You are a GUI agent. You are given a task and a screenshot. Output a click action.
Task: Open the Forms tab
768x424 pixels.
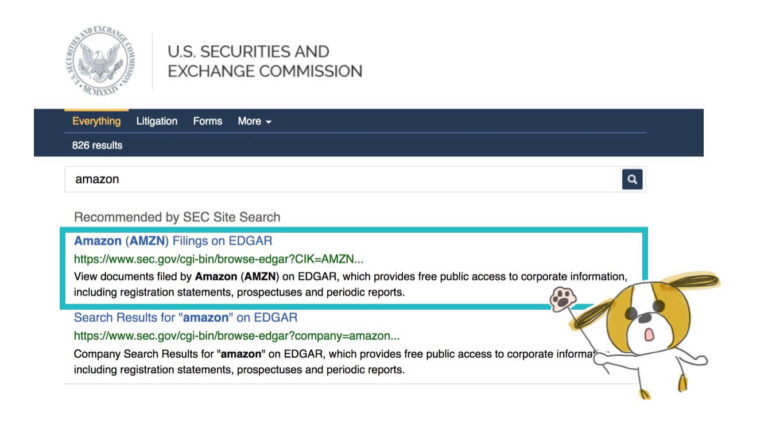pos(208,121)
